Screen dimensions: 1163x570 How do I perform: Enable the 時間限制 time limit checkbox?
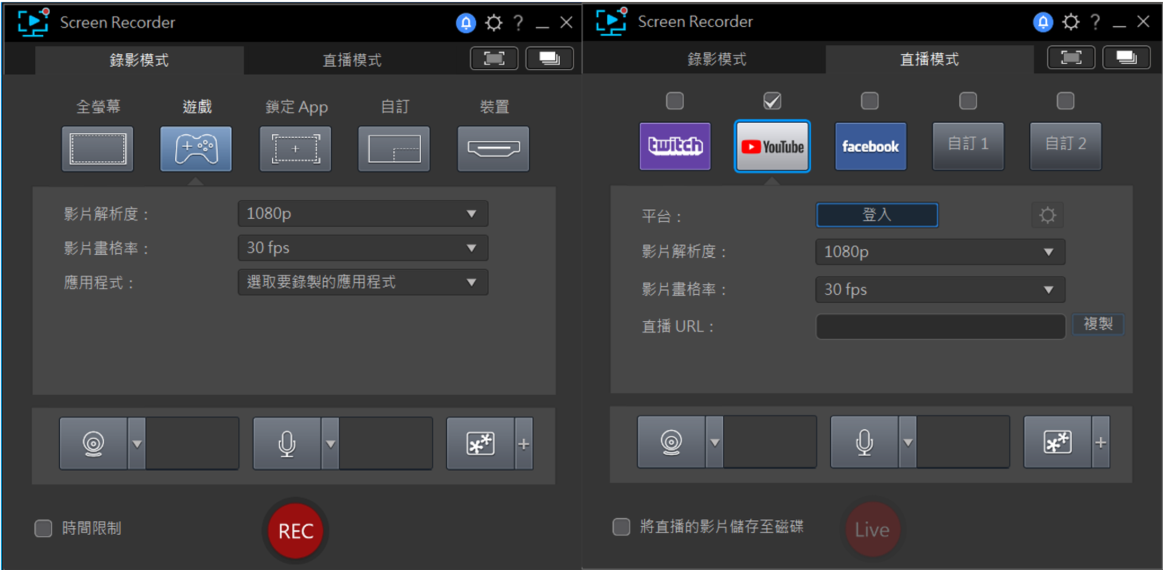(x=44, y=528)
